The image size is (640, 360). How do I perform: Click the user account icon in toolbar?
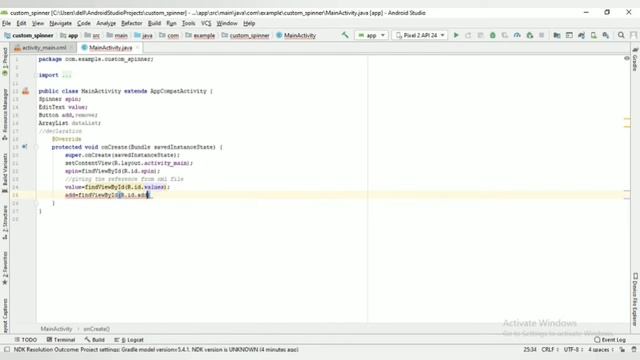tap(633, 36)
